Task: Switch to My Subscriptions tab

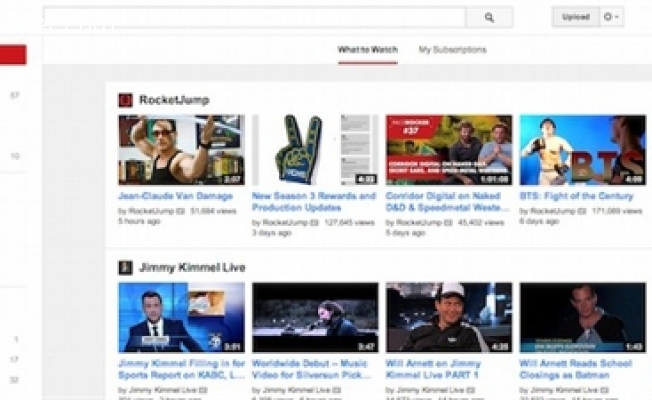Action: pyautogui.click(x=452, y=49)
